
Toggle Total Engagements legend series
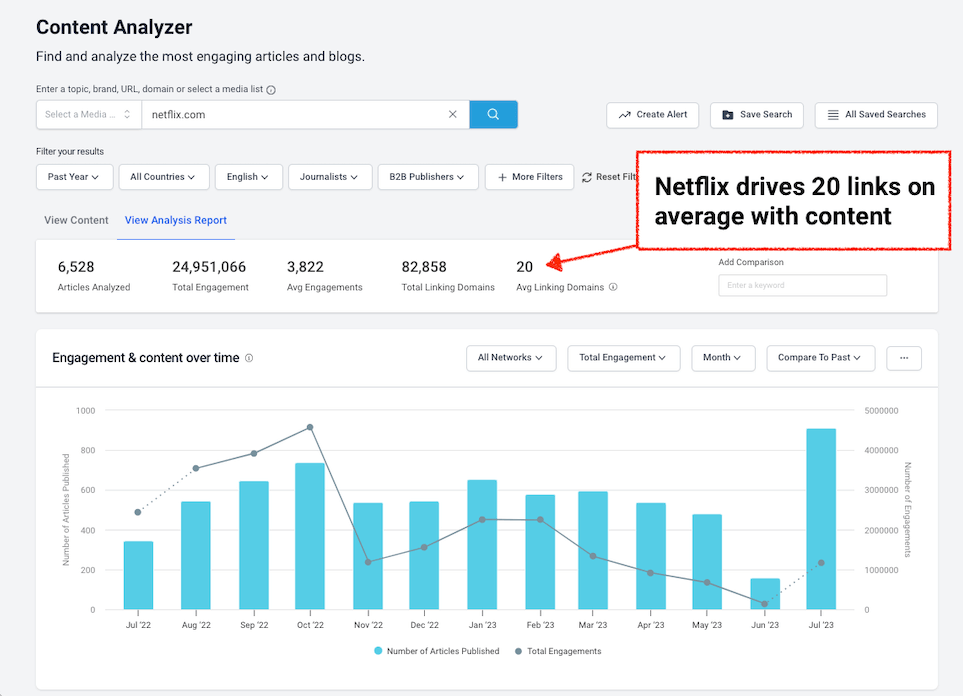click(558, 651)
